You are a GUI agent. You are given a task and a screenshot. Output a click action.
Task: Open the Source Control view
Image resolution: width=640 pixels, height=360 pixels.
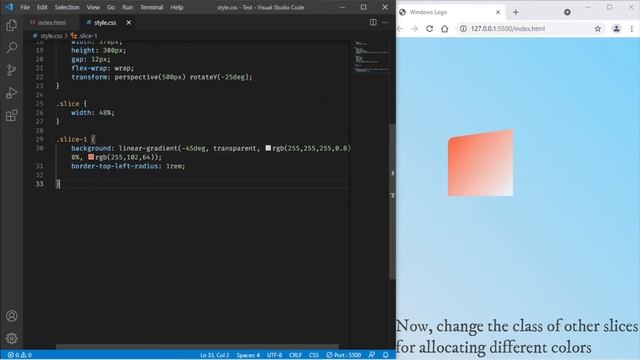point(11,70)
